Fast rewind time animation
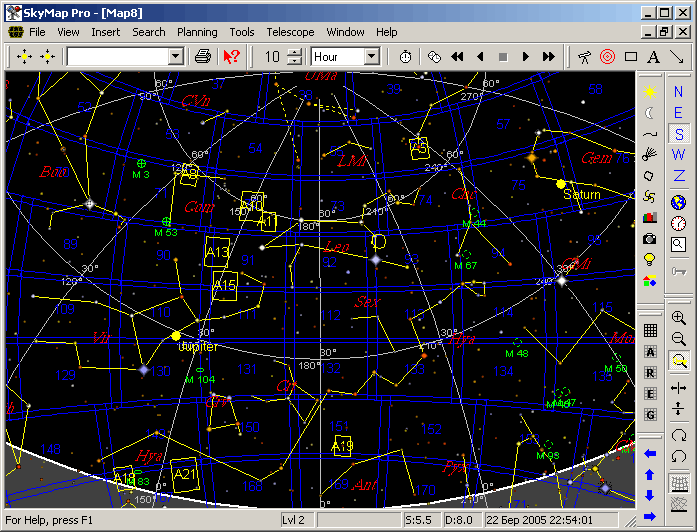 tap(457, 57)
